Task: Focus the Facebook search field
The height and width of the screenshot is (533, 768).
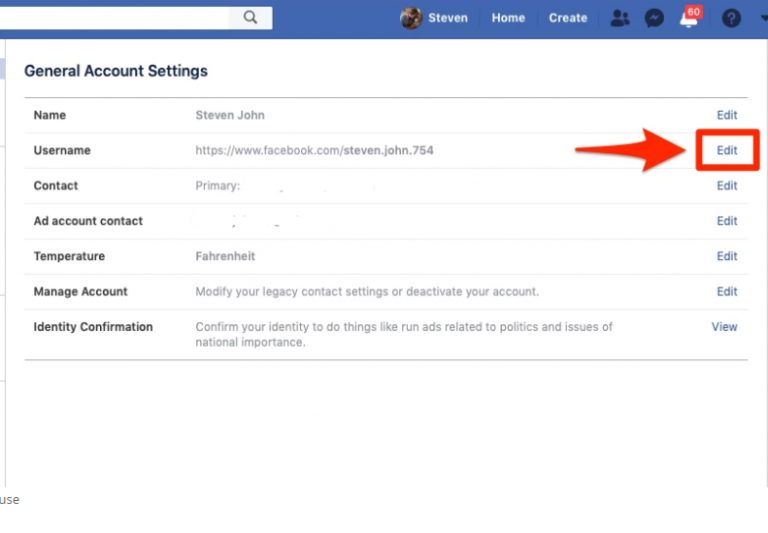Action: (x=114, y=18)
